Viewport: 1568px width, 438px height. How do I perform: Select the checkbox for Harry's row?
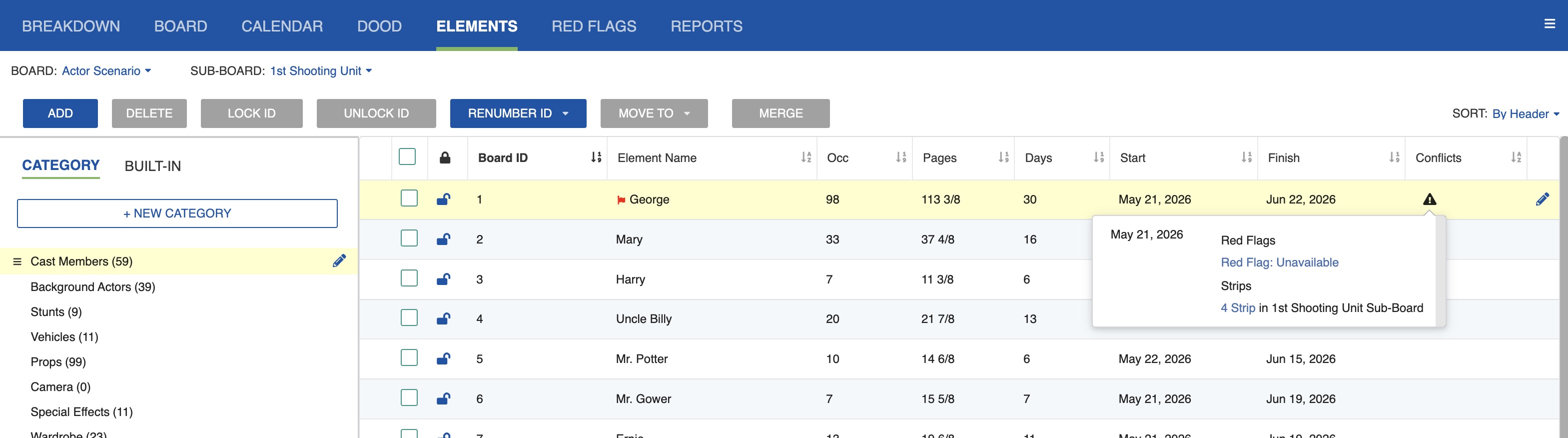[x=409, y=278]
